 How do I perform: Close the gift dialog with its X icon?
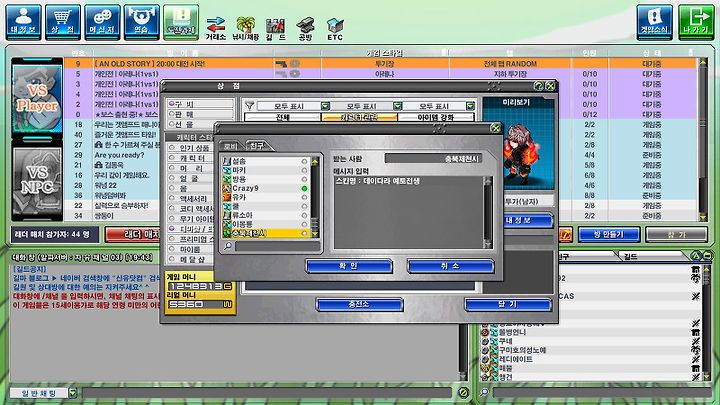pyautogui.click(x=495, y=128)
